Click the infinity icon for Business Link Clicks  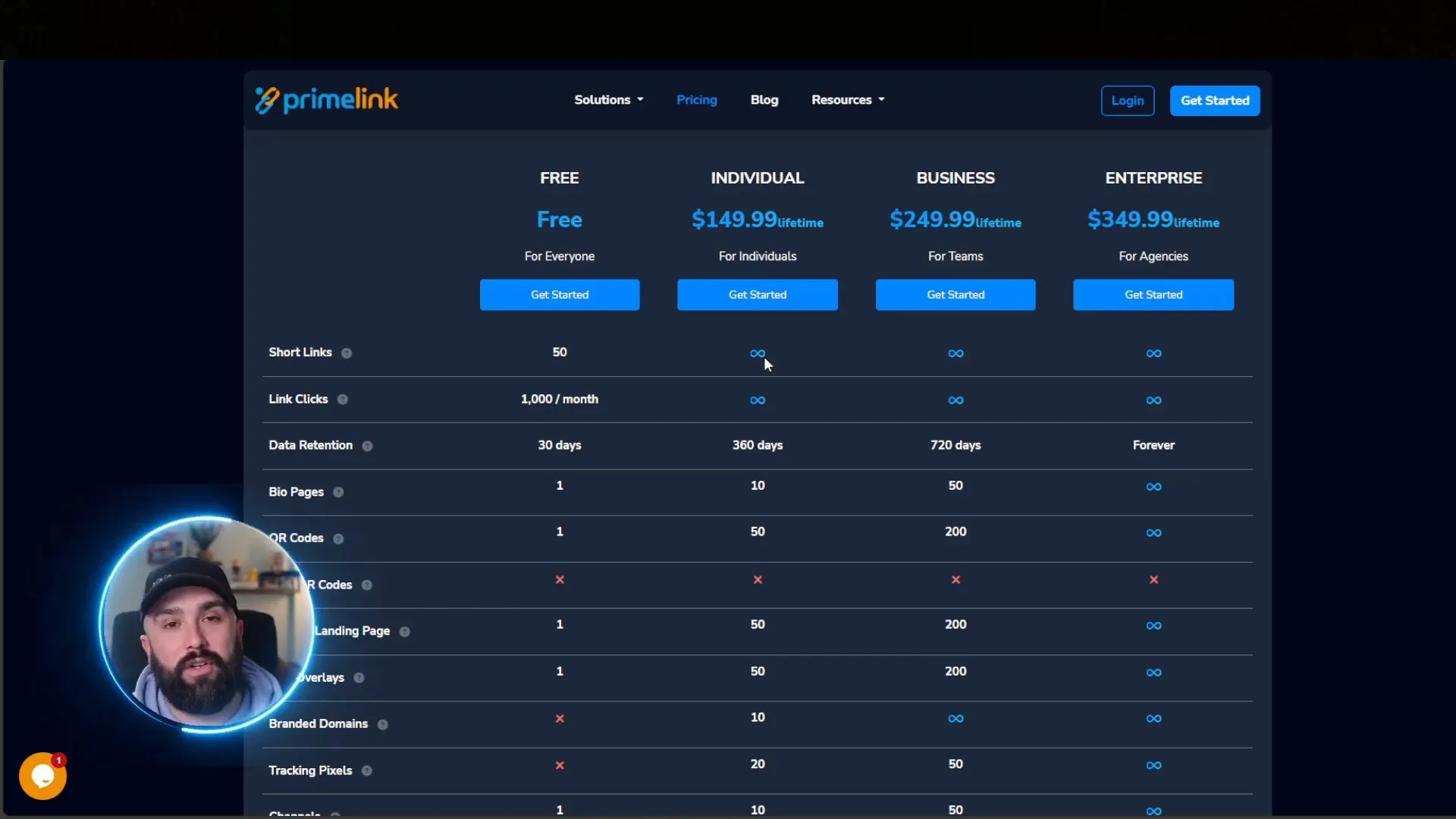955,400
